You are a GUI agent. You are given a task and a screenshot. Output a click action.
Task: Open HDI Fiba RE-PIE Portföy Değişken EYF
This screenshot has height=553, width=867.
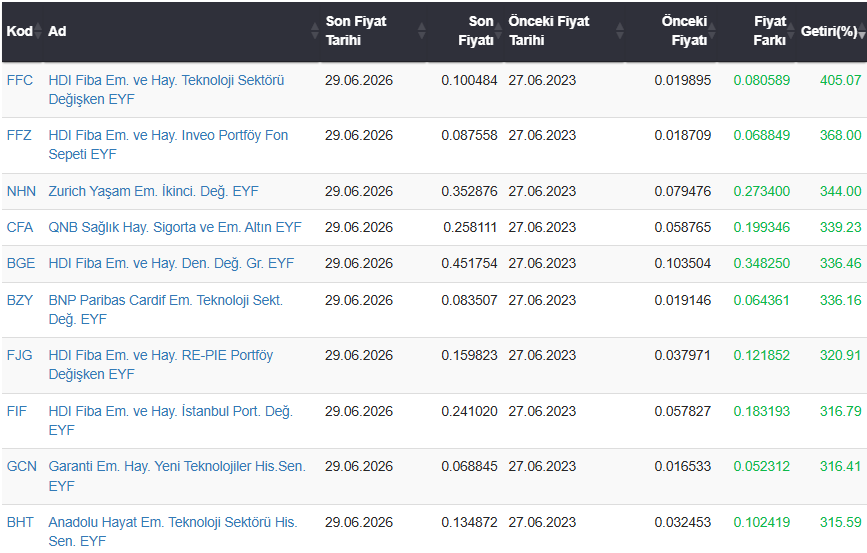pos(161,364)
